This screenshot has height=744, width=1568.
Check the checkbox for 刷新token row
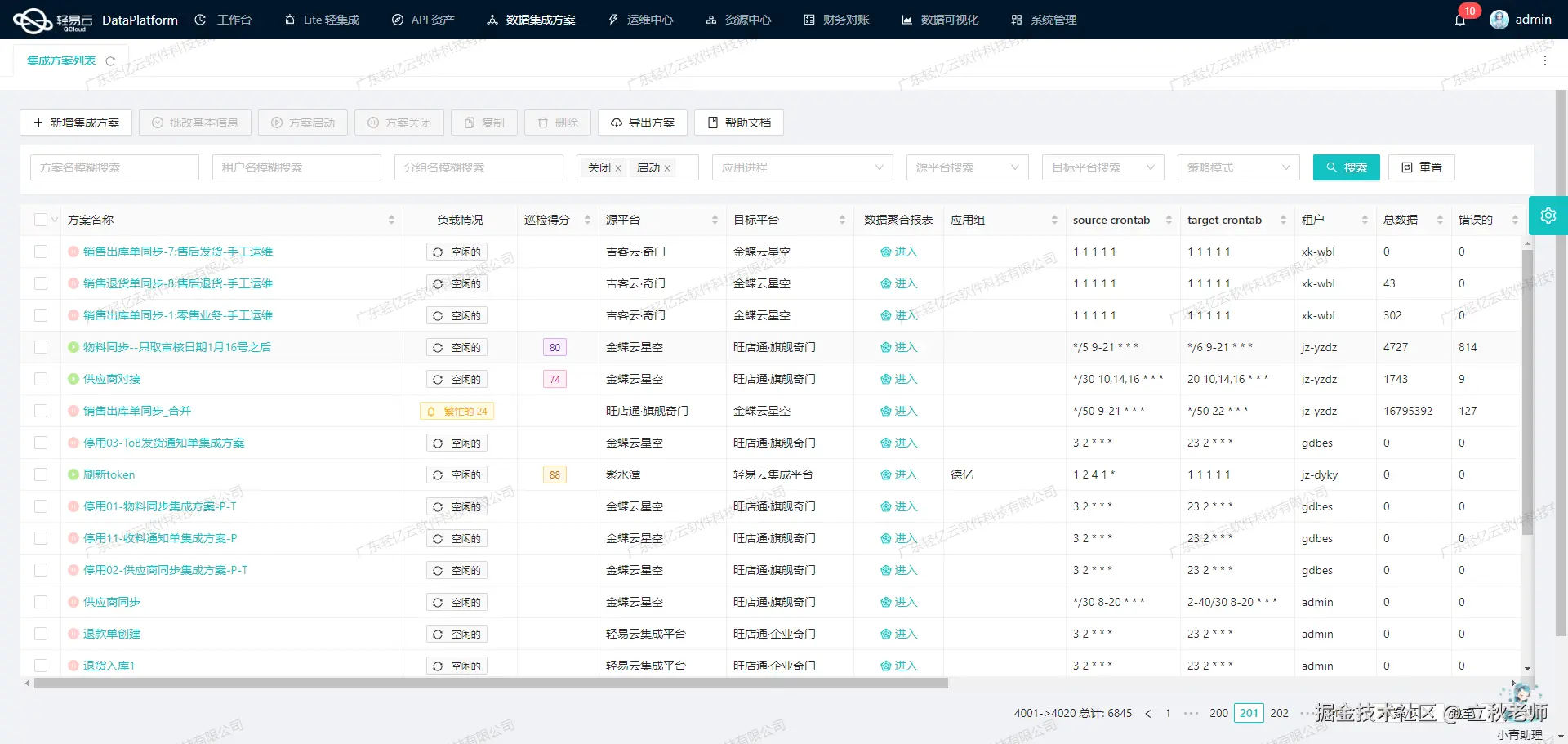[41, 474]
